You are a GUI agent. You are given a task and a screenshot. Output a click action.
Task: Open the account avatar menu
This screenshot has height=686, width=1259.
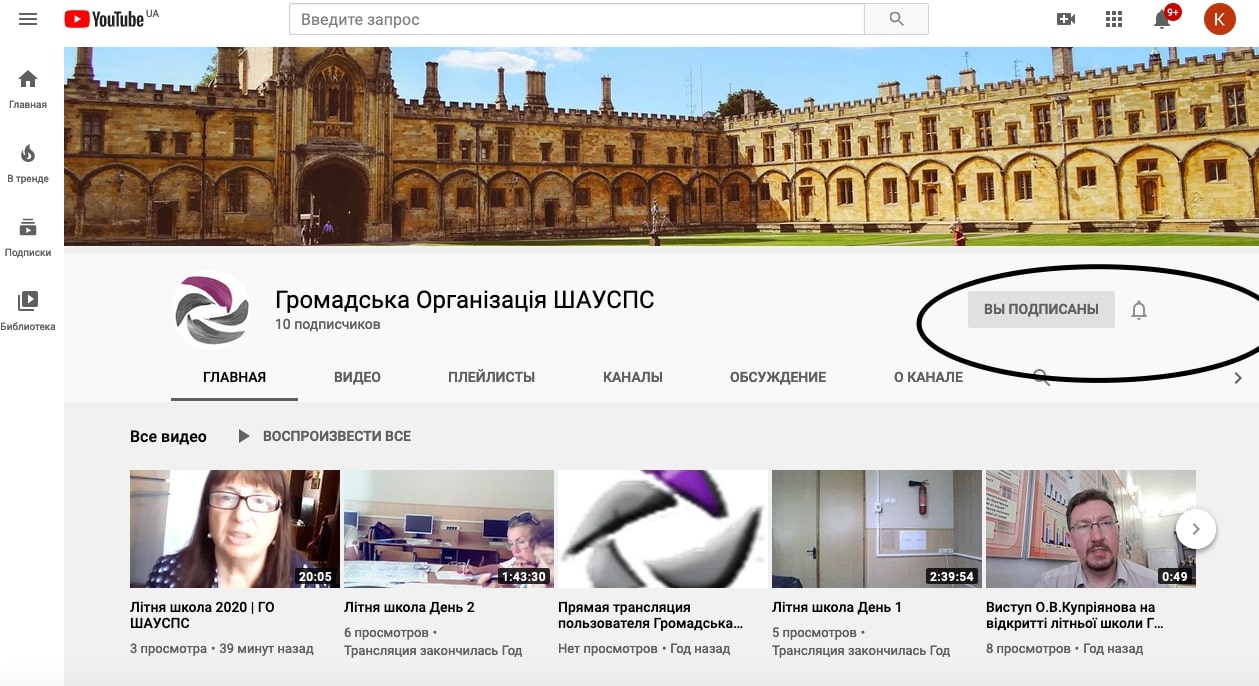coord(1219,19)
